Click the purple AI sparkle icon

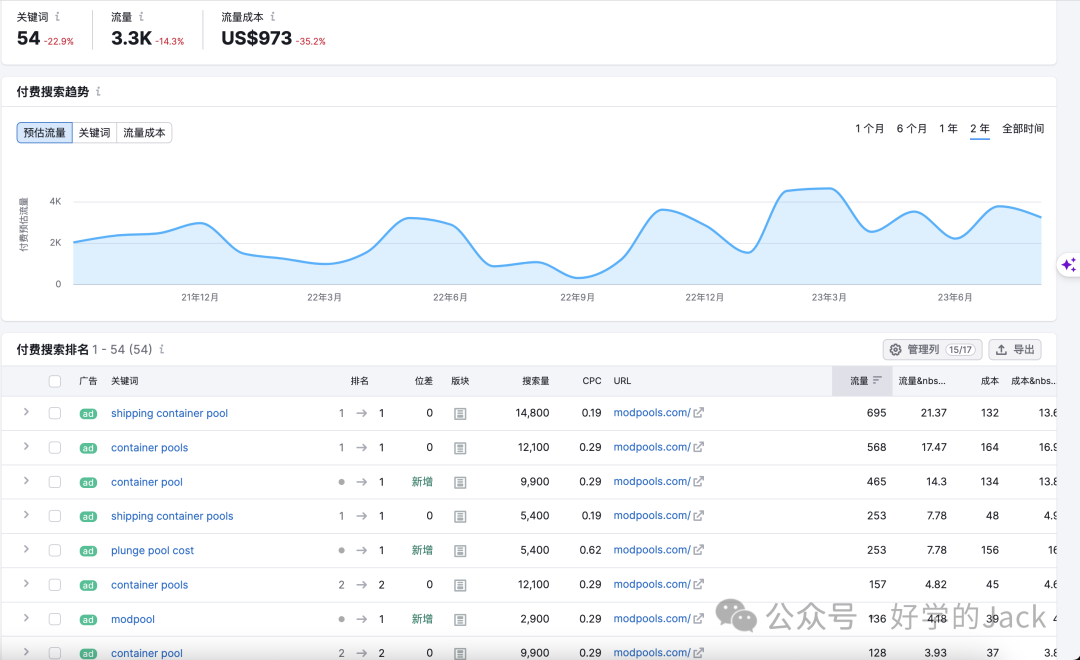(1068, 265)
